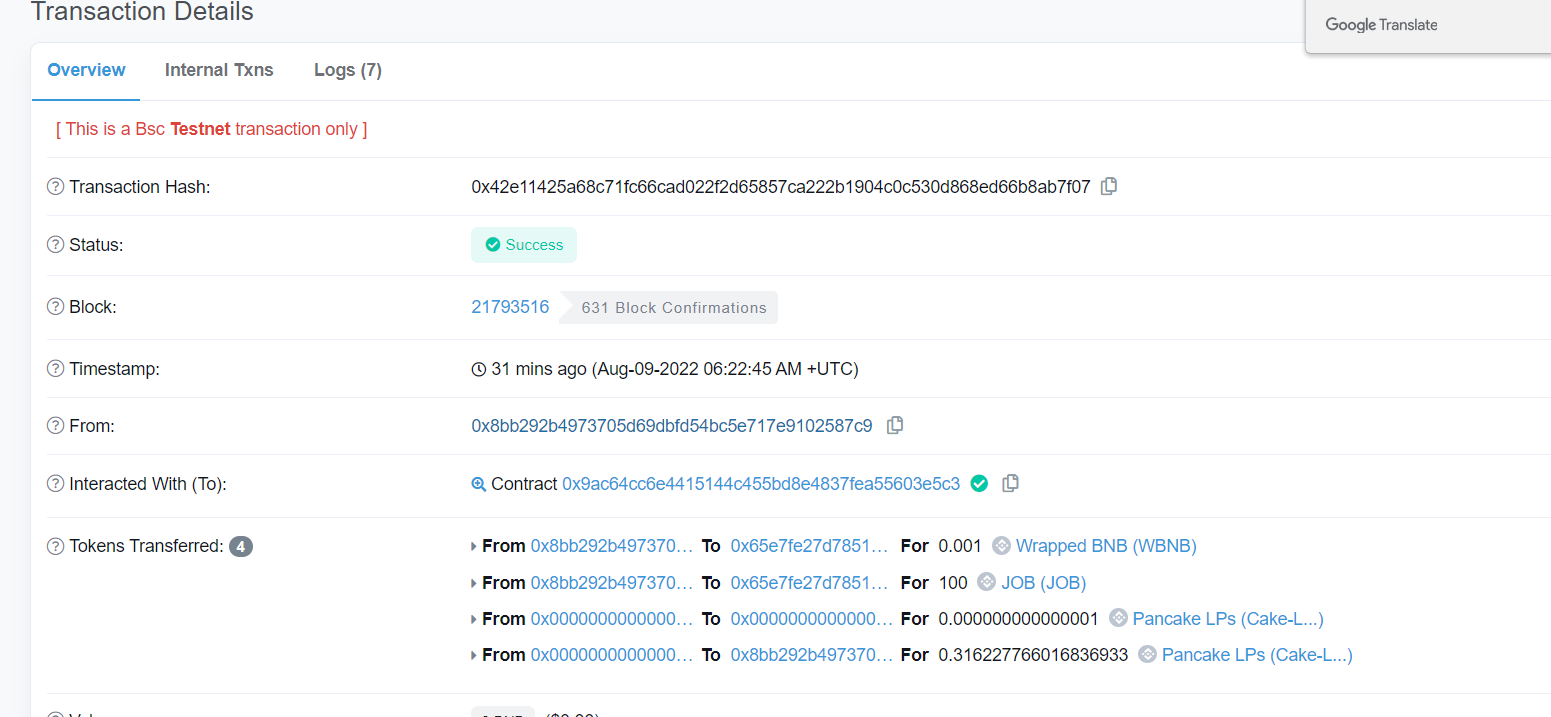This screenshot has height=717, width=1551.
Task: Open zero From address in 0.316227766016836933 row
Action: click(612, 654)
